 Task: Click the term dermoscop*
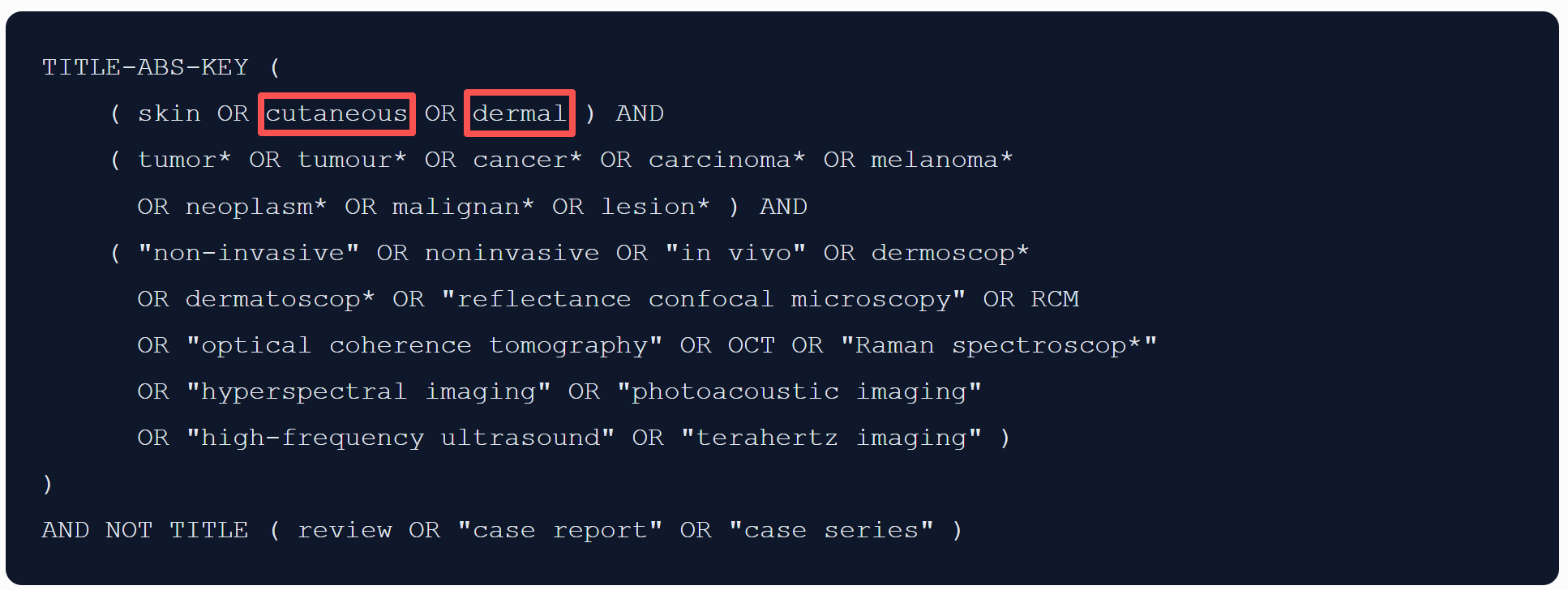949,253
